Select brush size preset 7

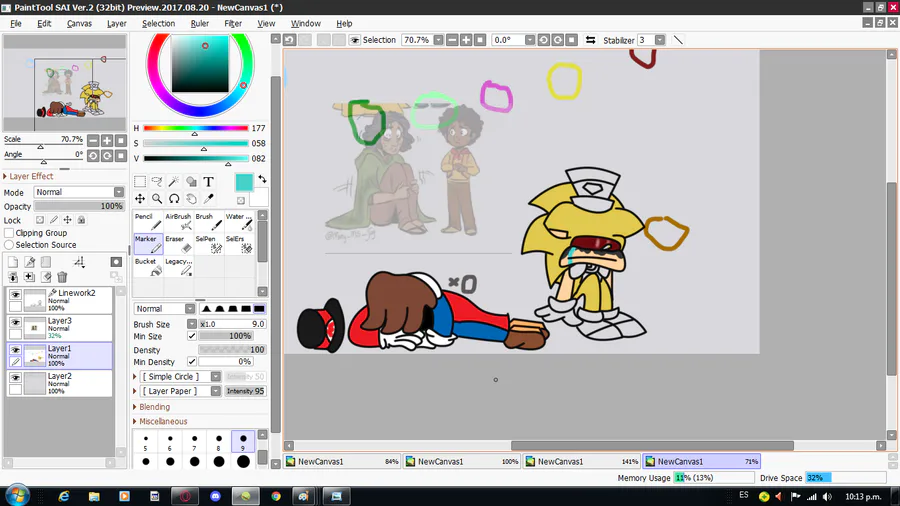coord(195,442)
